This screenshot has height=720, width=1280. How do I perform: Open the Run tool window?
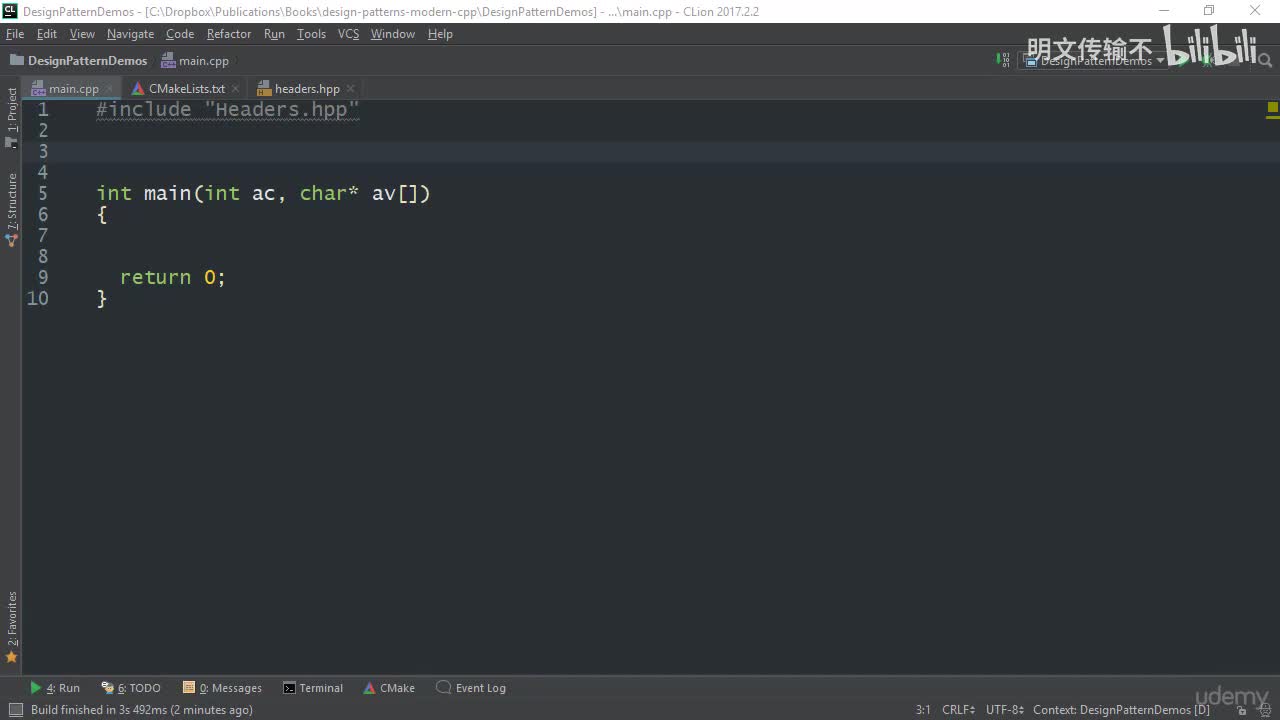(55, 688)
